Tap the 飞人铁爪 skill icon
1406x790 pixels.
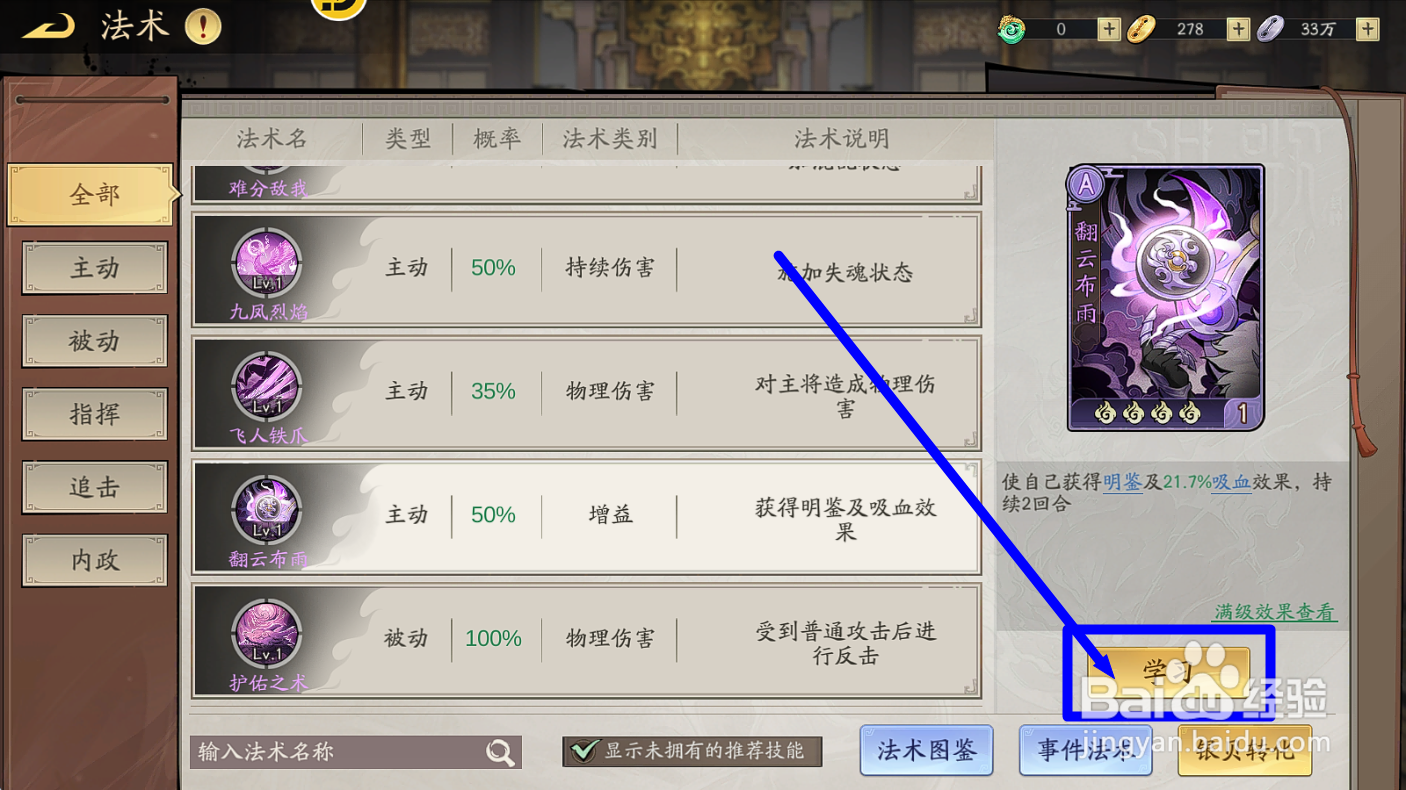tap(267, 387)
